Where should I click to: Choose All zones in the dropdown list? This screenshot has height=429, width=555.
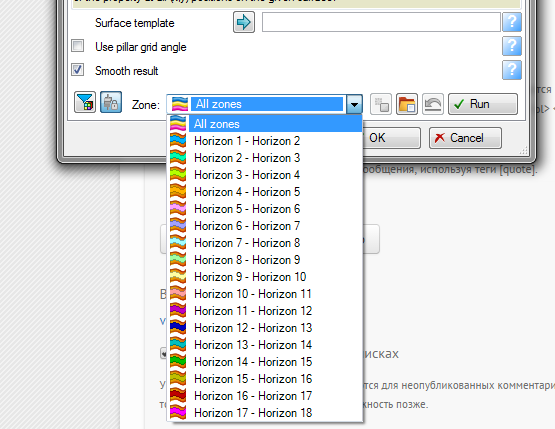pyautogui.click(x=265, y=124)
